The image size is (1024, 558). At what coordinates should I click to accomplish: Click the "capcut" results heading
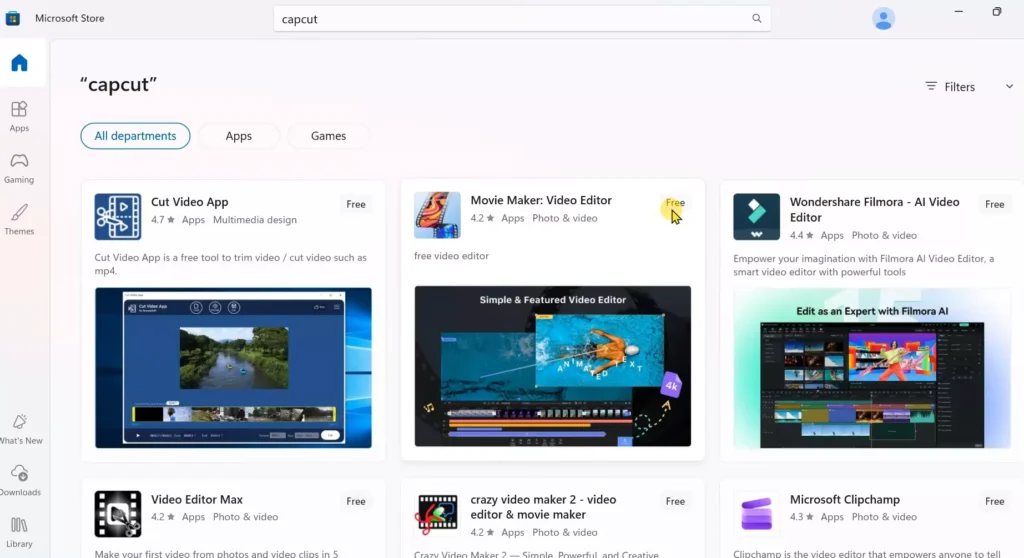pos(118,84)
